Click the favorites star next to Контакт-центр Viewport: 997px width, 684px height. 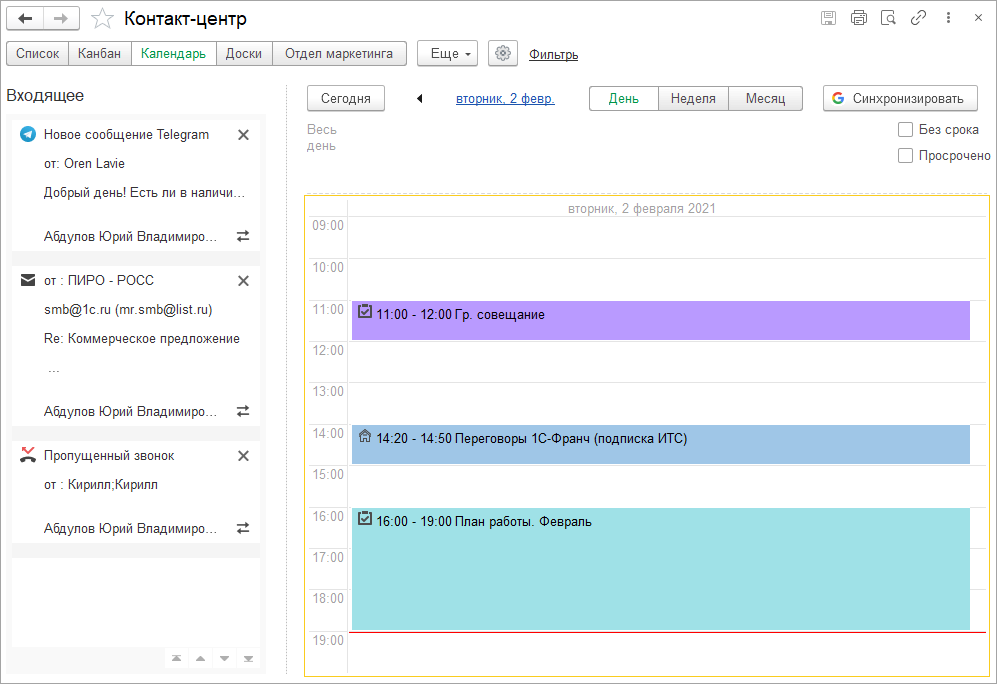pos(102,18)
